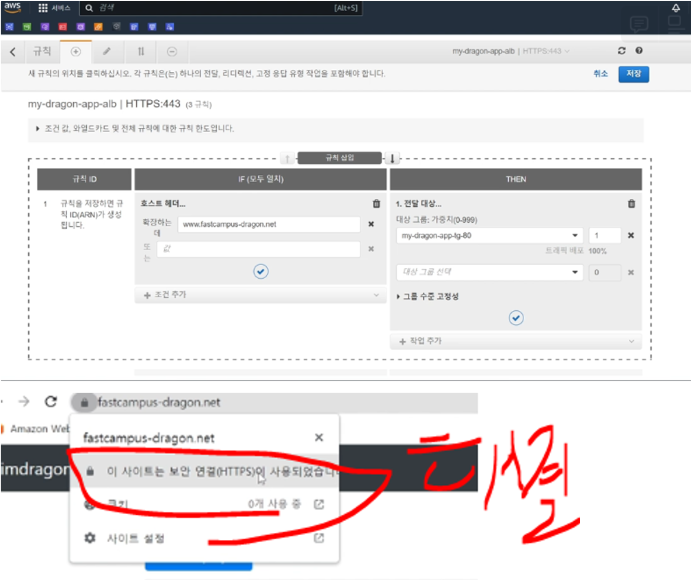Open the 작업 추가 dropdown
This screenshot has height=580, width=691.
pyautogui.click(x=516, y=341)
